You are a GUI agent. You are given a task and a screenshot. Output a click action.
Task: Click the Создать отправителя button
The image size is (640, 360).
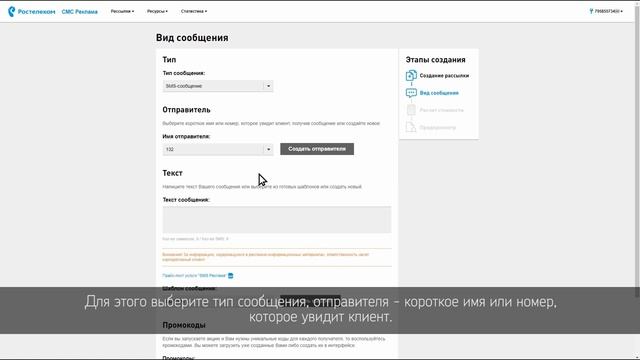pos(317,149)
